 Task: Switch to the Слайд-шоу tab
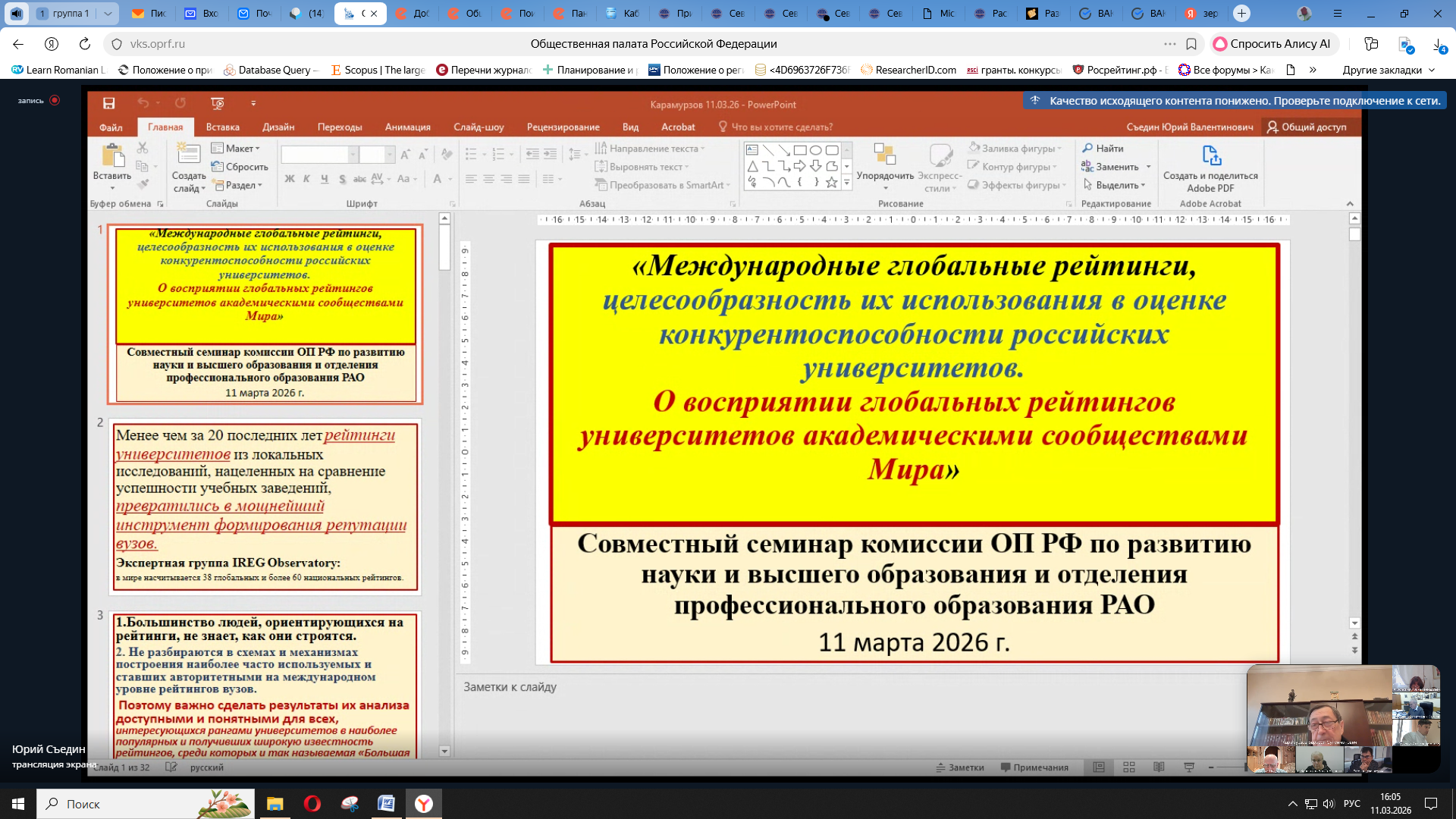pos(479,127)
